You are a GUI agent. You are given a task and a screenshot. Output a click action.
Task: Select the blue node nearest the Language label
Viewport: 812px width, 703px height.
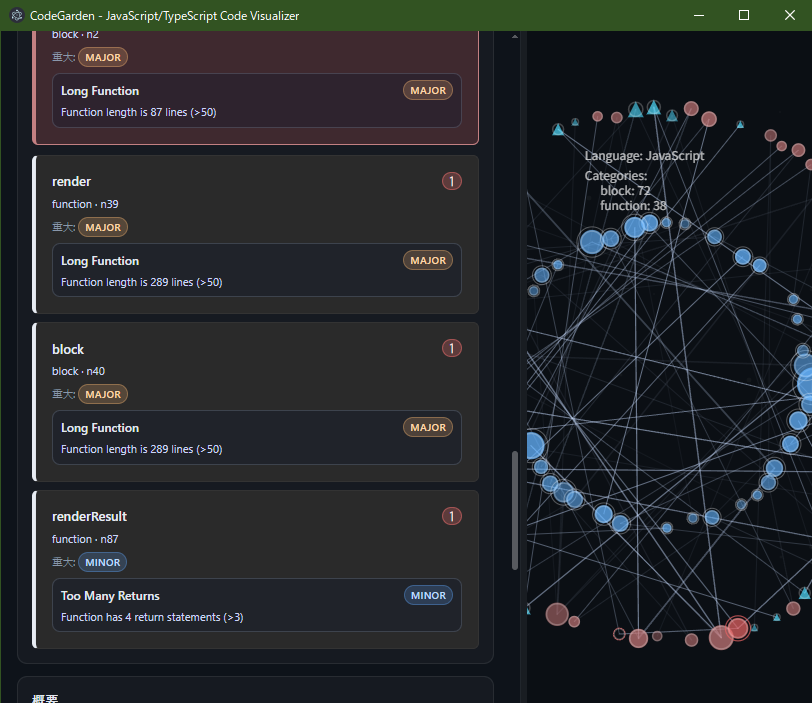[x=634, y=228]
